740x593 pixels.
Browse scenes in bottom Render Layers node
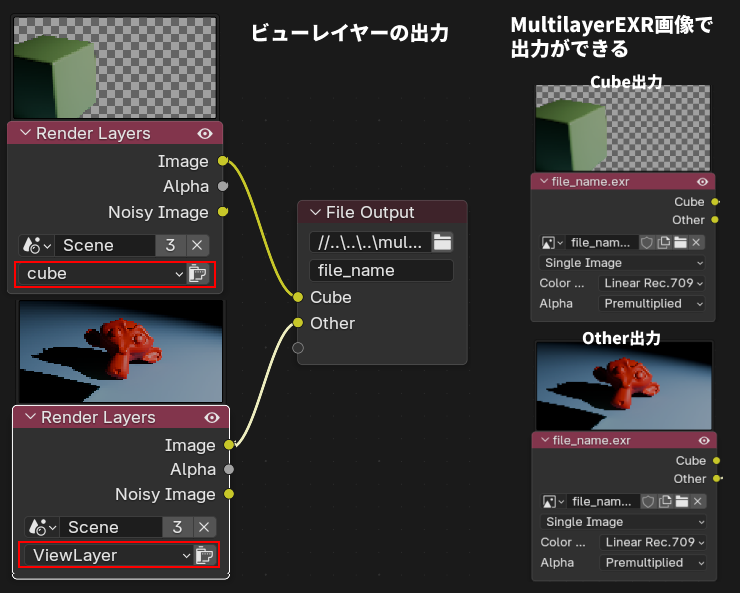click(x=41, y=527)
